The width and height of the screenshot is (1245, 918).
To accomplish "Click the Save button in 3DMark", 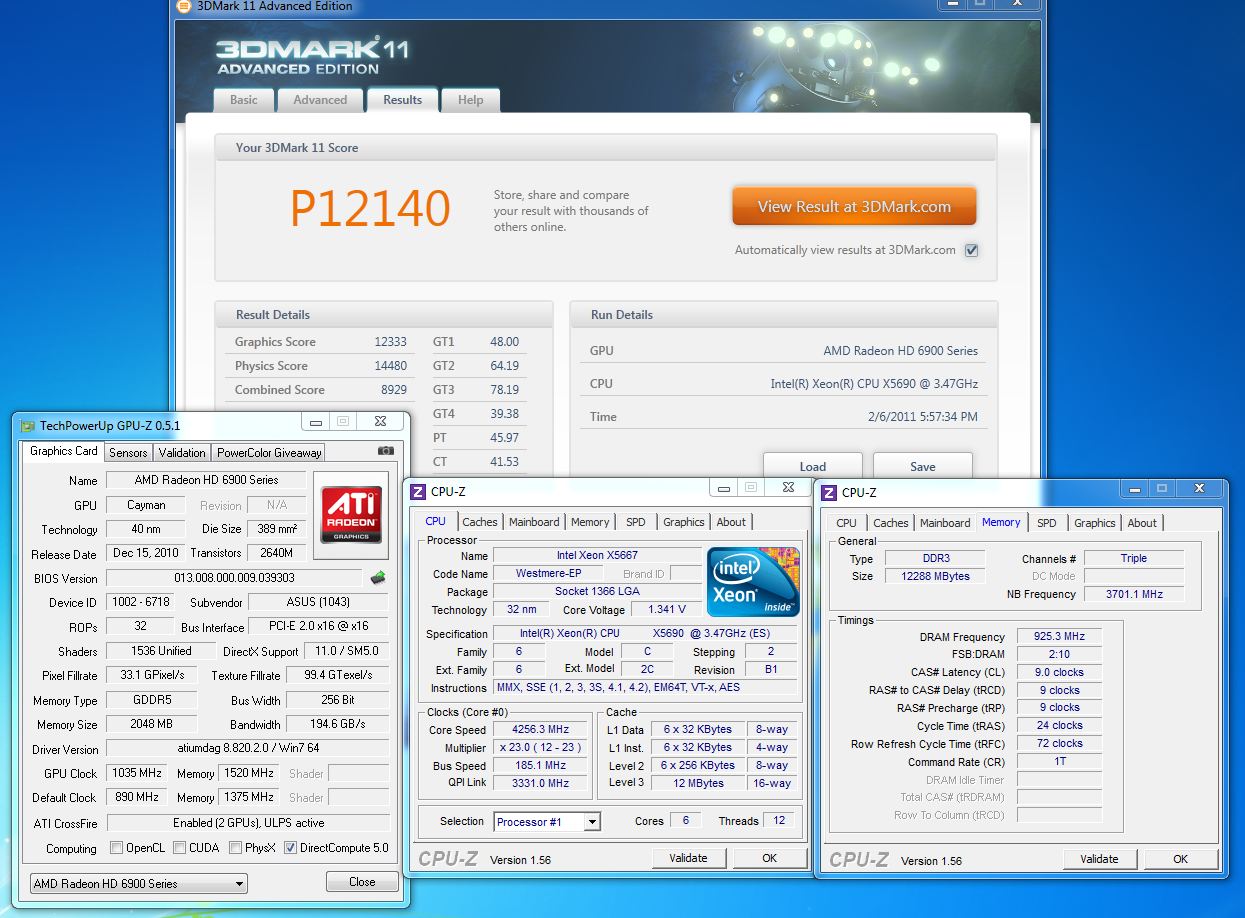I will (x=923, y=466).
